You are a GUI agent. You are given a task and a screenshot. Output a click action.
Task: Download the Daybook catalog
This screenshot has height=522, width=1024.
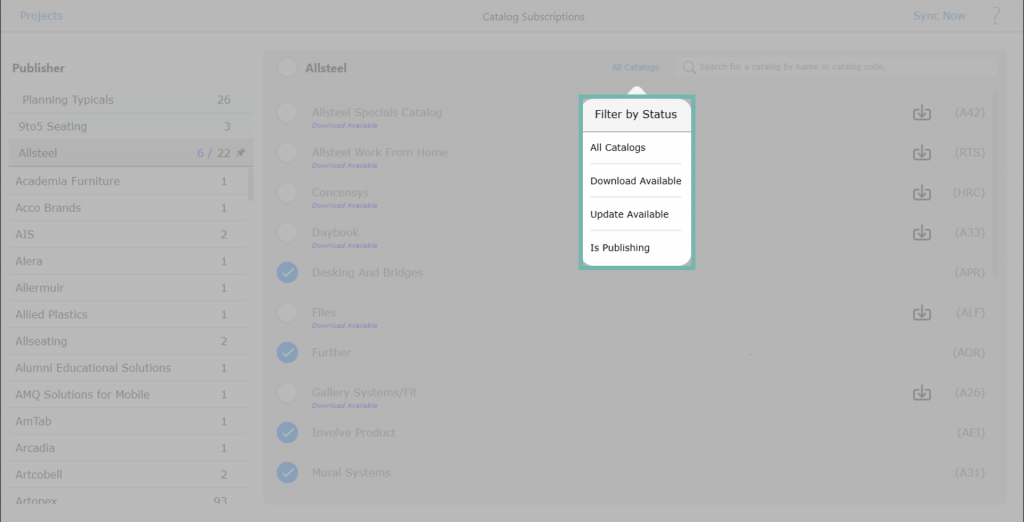pyautogui.click(x=921, y=233)
